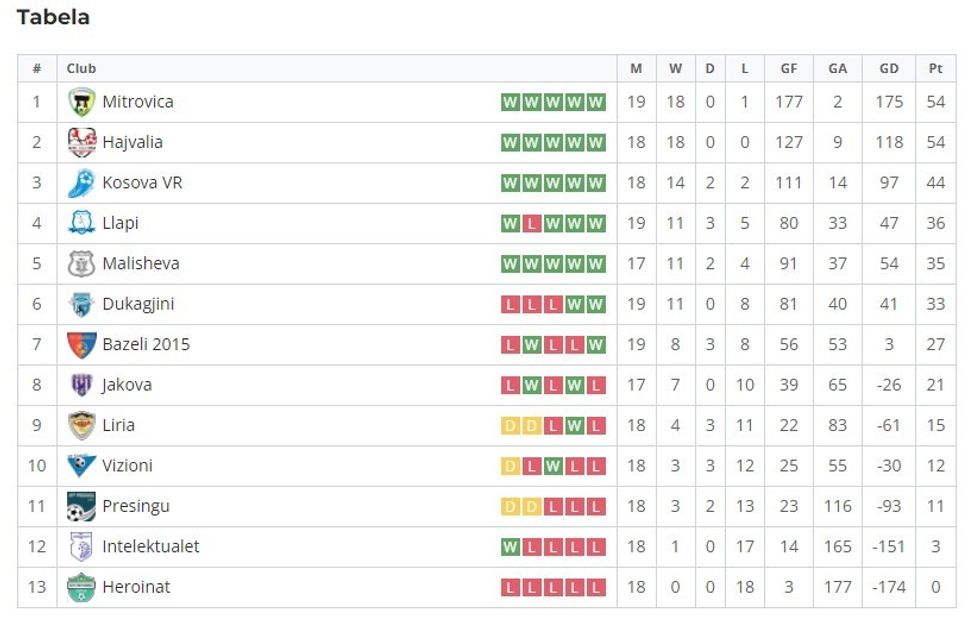
Task: Click Llapi's red L form badge
Action: 532,224
